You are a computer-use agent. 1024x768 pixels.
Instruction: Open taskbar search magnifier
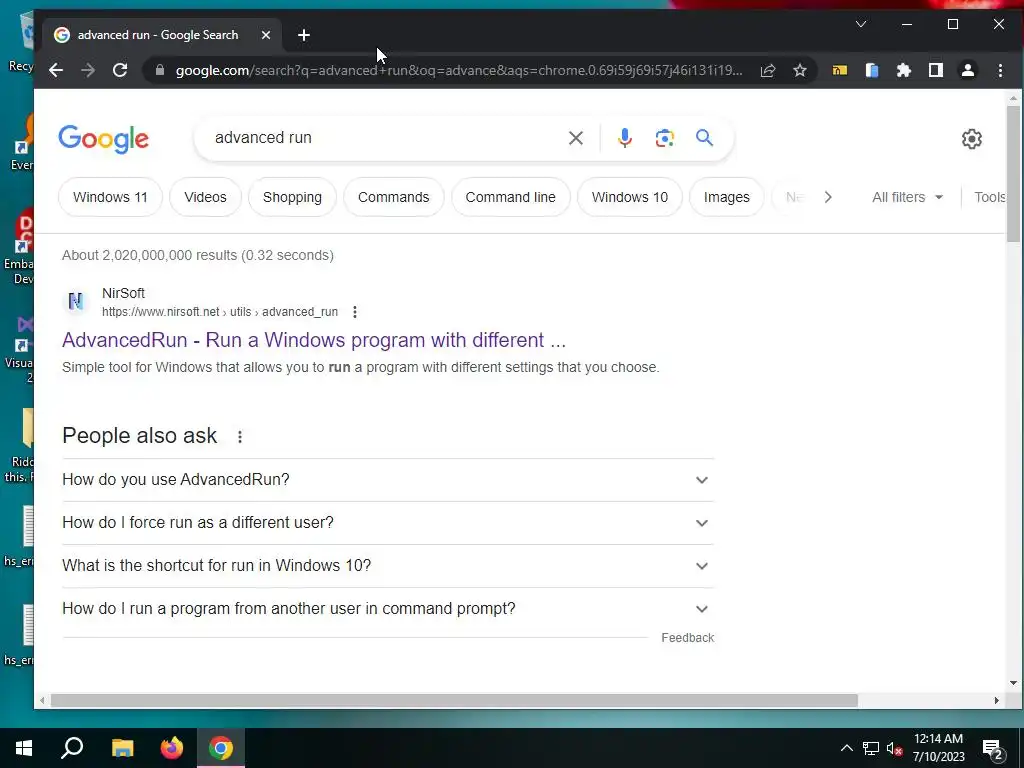pyautogui.click(x=72, y=748)
